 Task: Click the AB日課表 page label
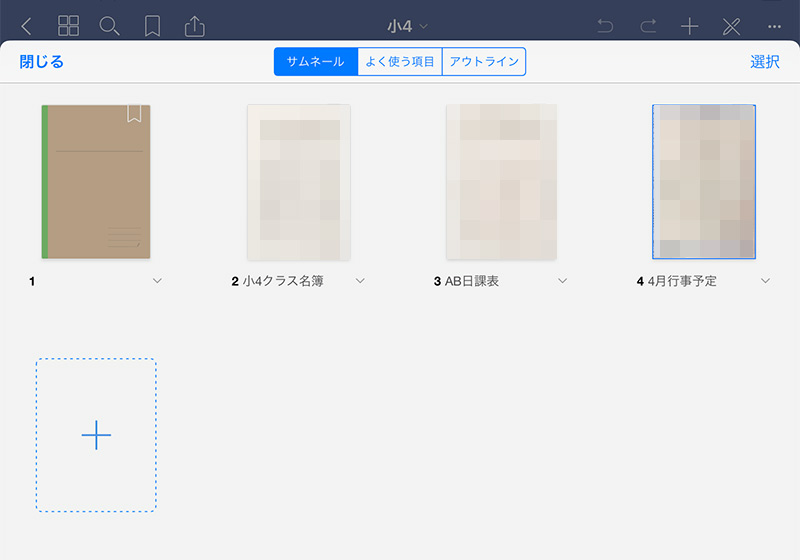tap(471, 281)
